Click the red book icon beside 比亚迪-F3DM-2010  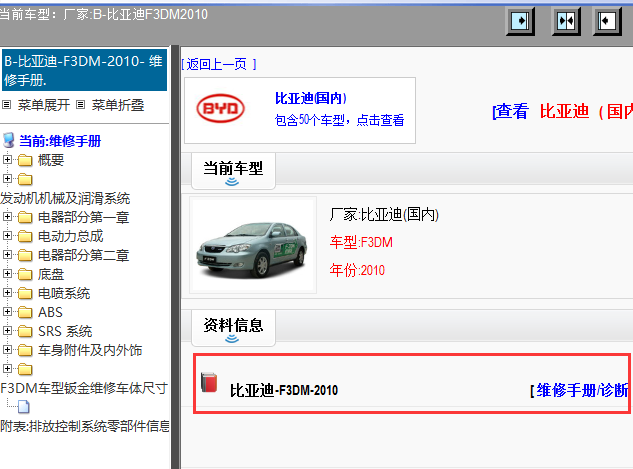pos(209,383)
